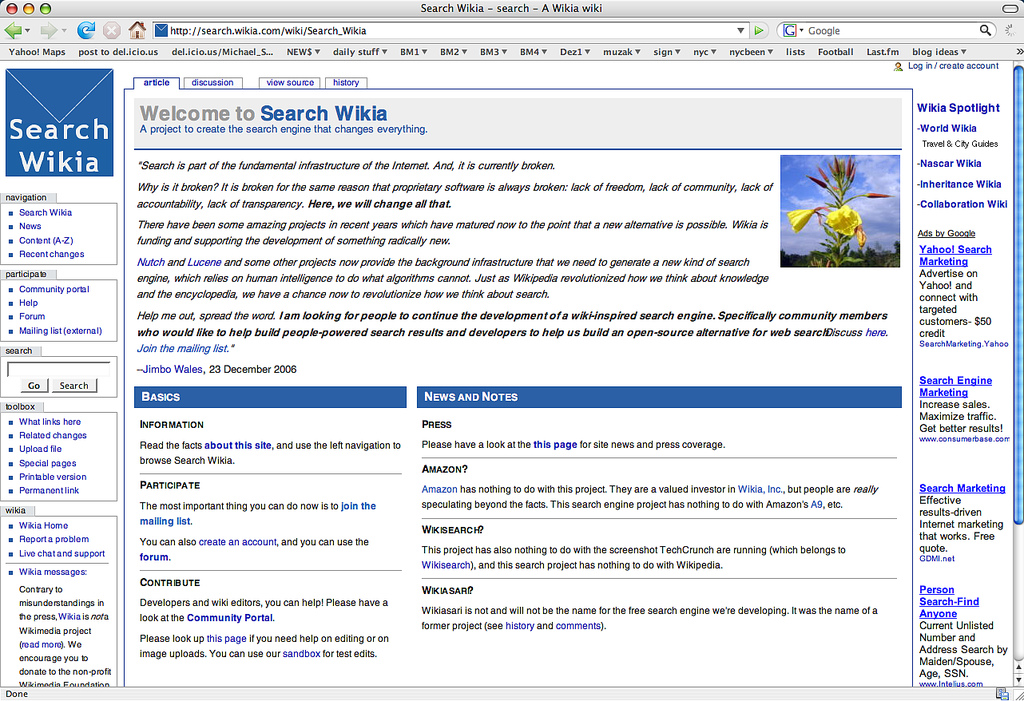
Task: Click the site favicon in the address bar
Action: tap(161, 30)
